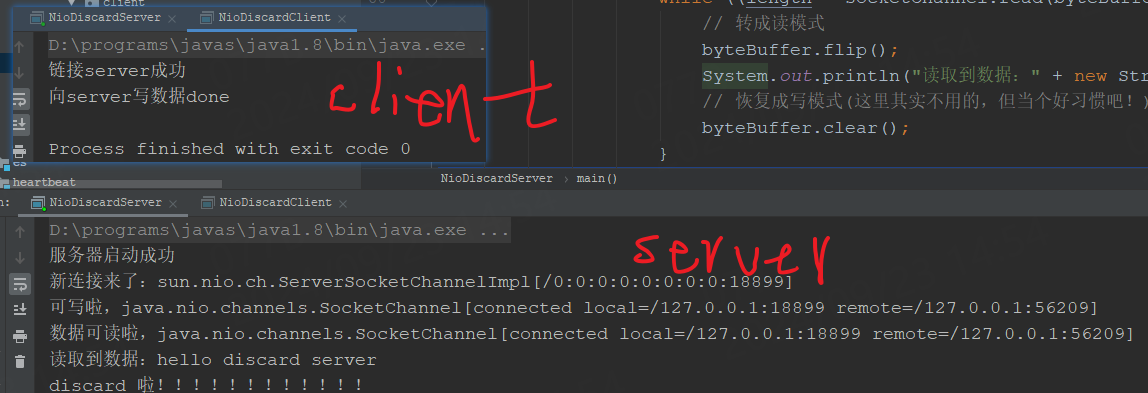Click System.out.println code line in editor
Screen dimensions: 1148x393
tap(925, 76)
